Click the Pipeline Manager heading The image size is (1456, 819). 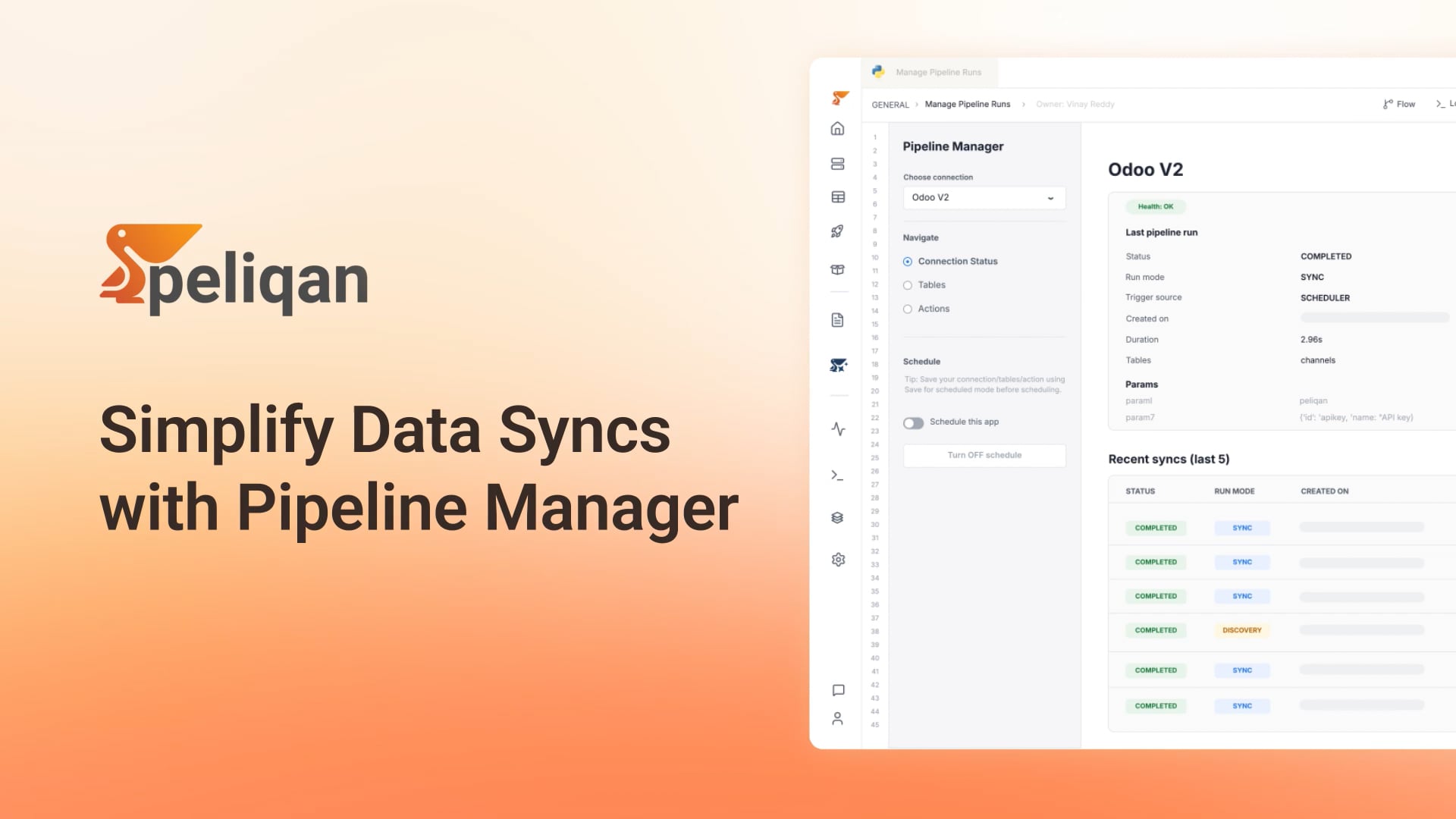point(952,146)
